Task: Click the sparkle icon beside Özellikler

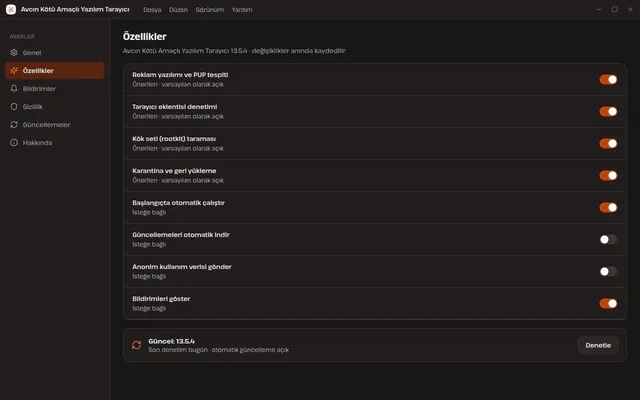Action: point(14,71)
